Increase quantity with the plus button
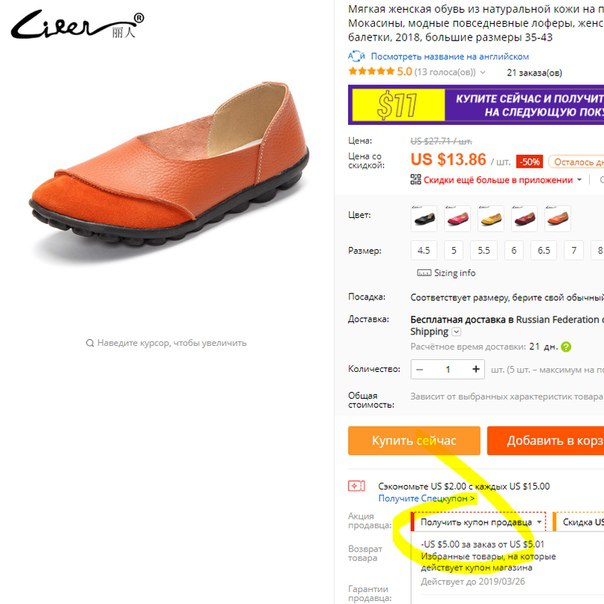 (x=476, y=369)
